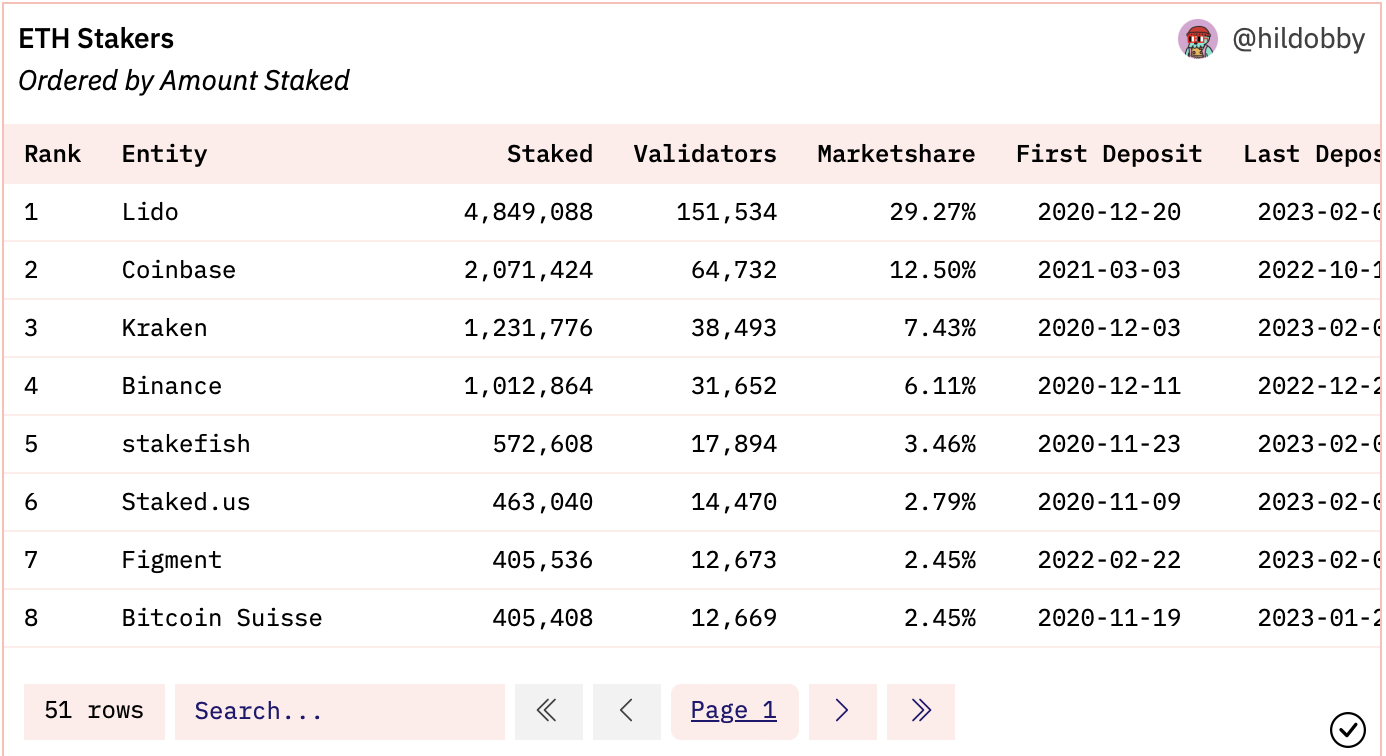Select the Figment entity cell
This screenshot has width=1386, height=756.
pos(172,560)
